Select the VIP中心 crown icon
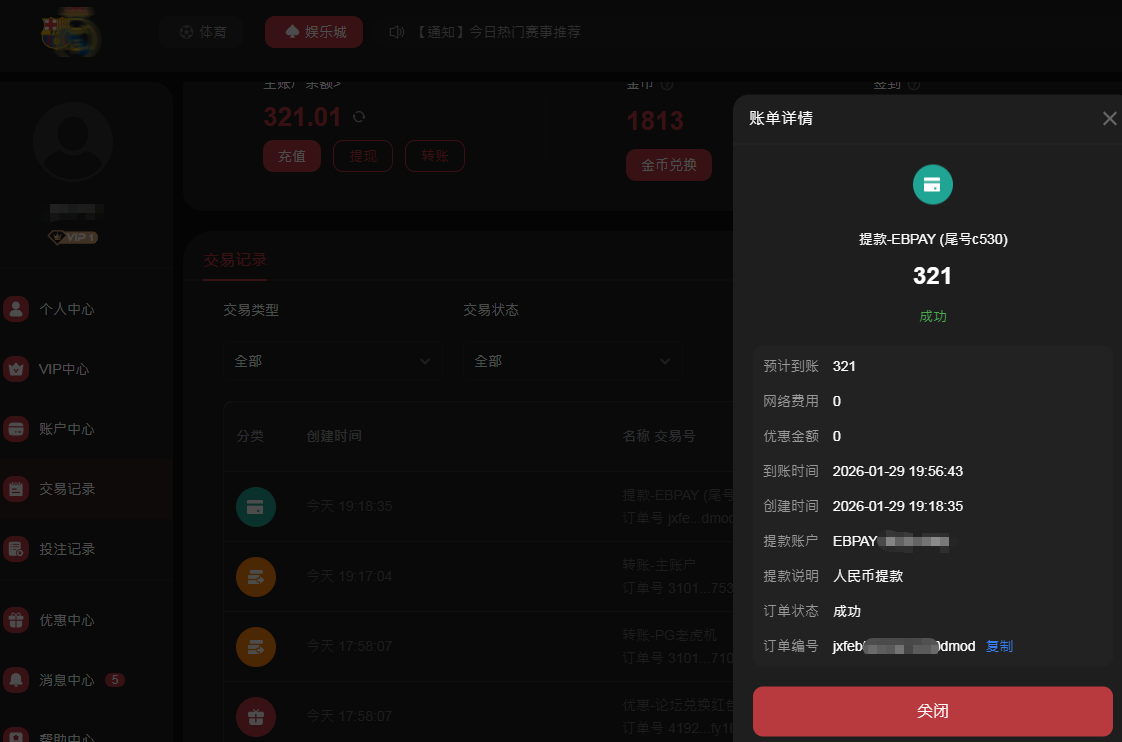Image resolution: width=1122 pixels, height=742 pixels. point(16,369)
